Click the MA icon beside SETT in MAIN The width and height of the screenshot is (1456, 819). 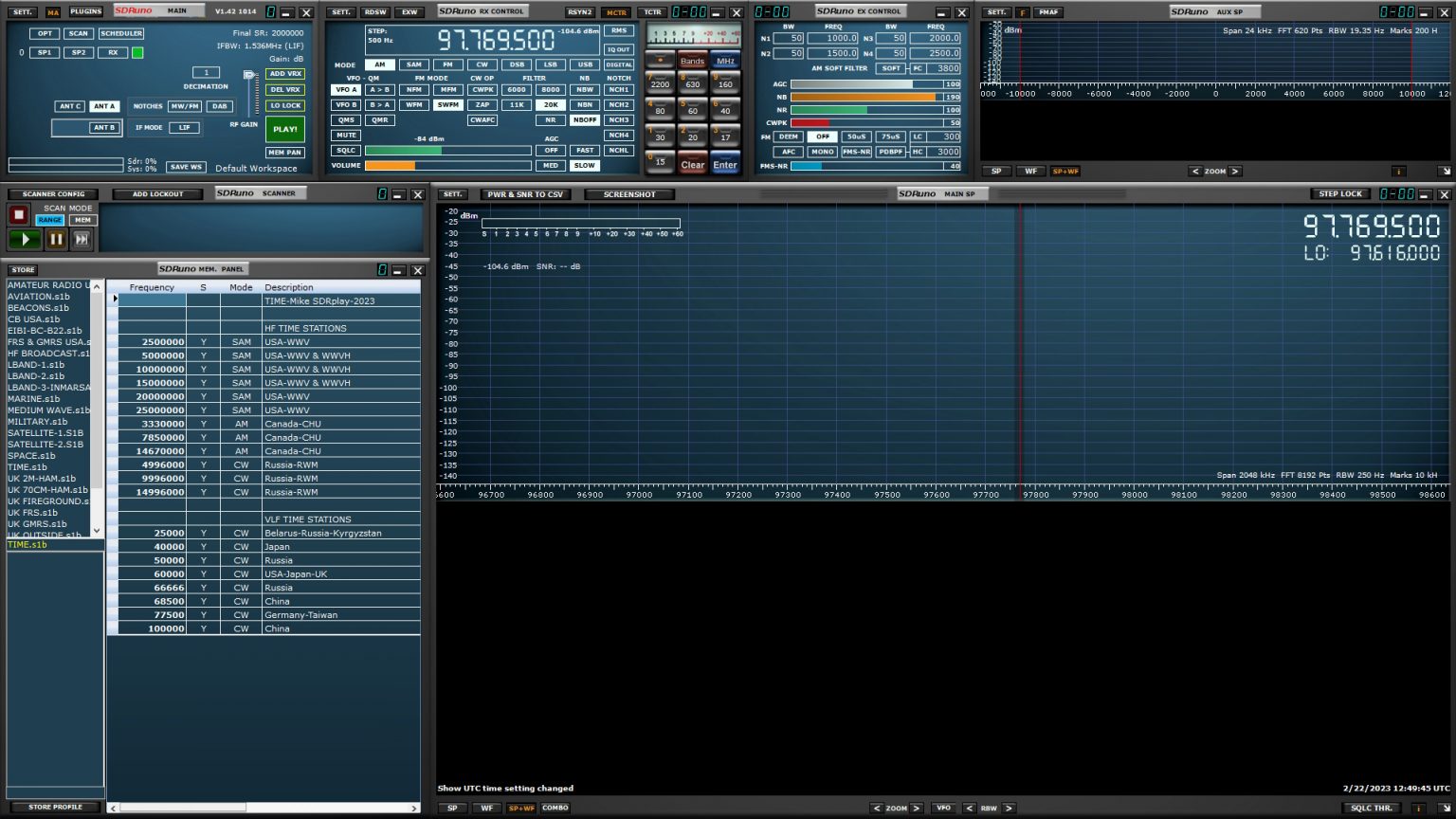point(53,11)
